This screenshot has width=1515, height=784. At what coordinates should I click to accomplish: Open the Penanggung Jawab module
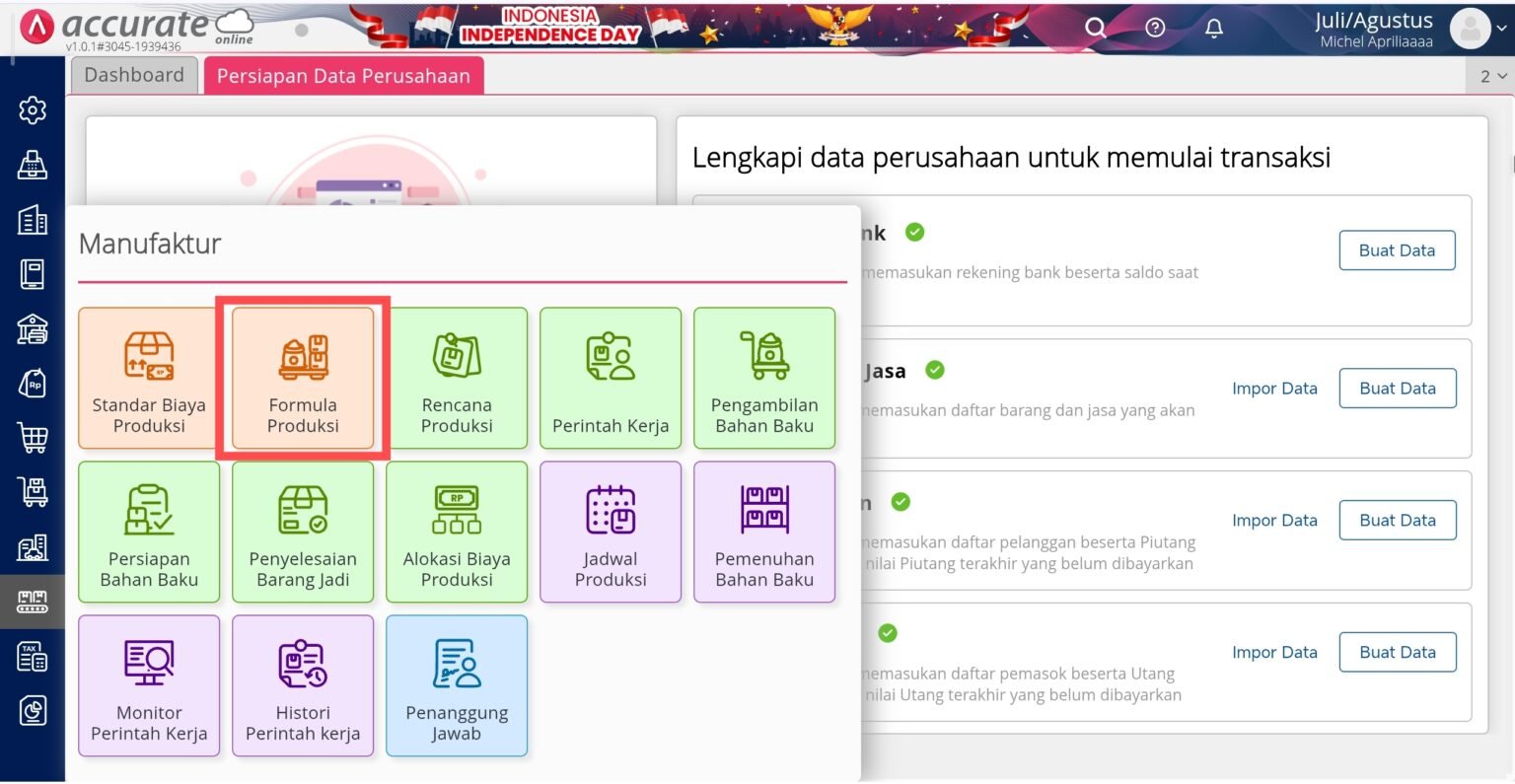coord(456,685)
